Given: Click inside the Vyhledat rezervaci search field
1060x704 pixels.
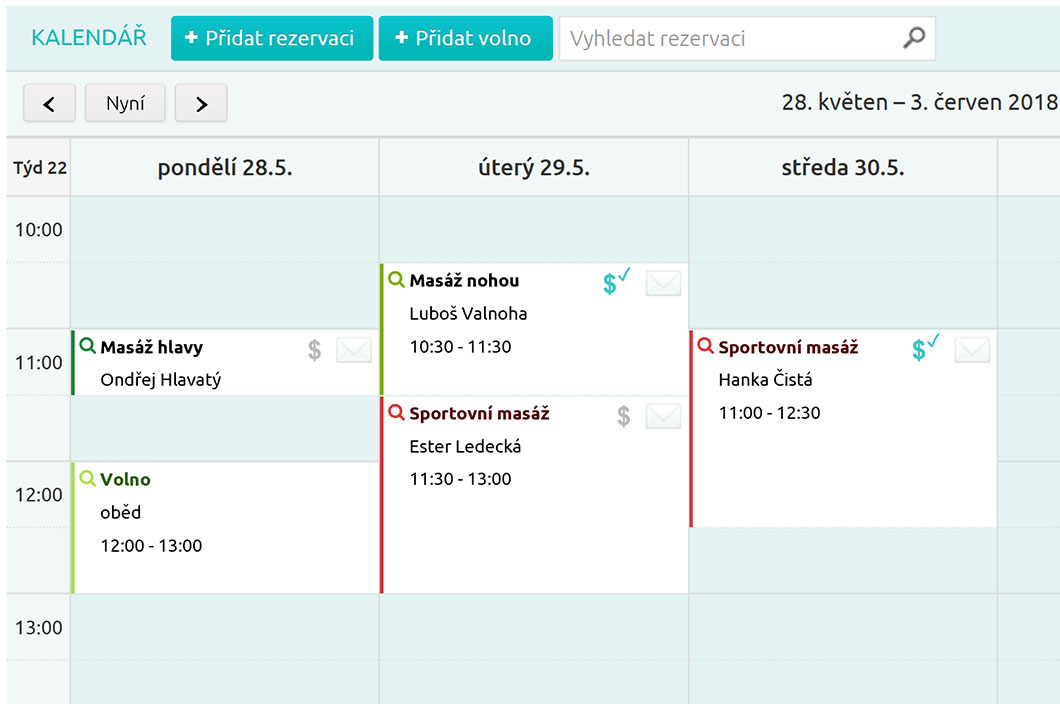Looking at the screenshot, I should pos(720,37).
